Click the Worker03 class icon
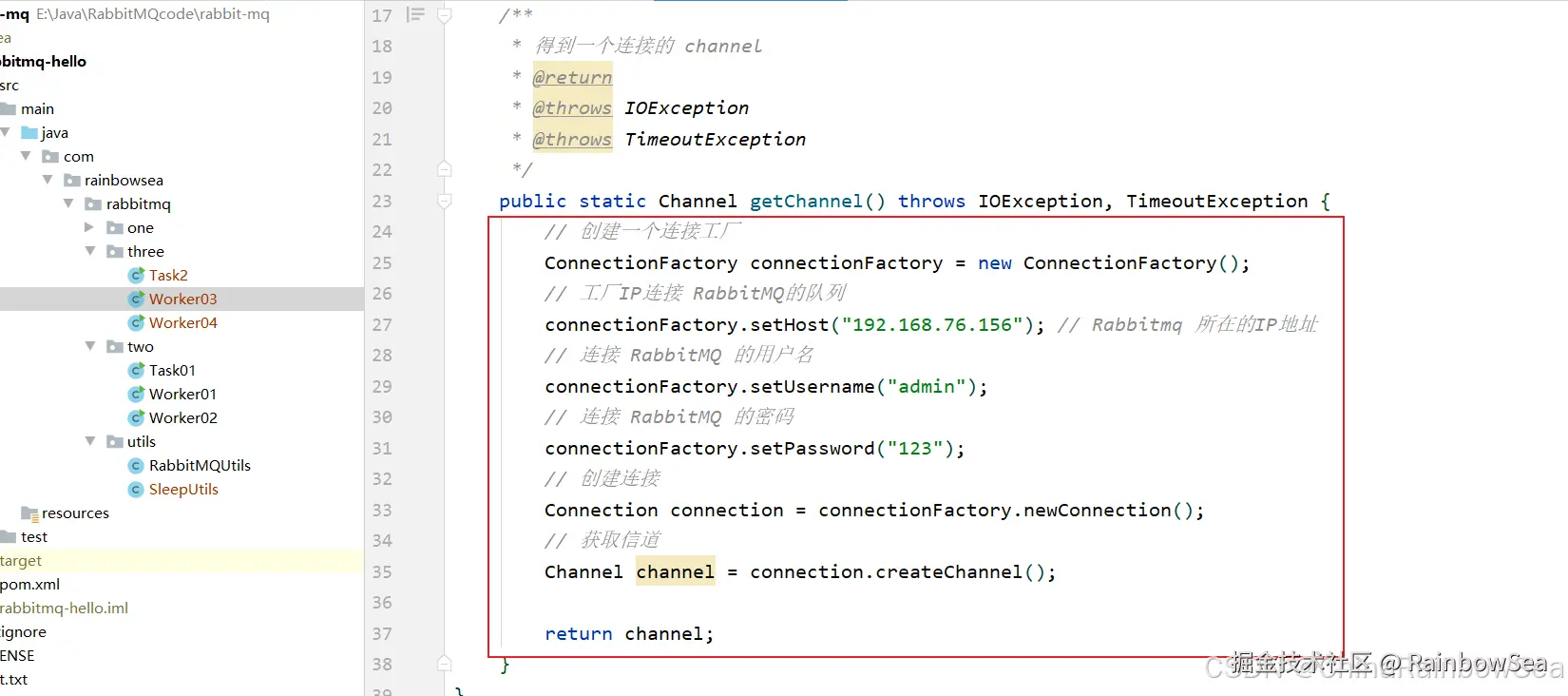Viewport: 1568px width, 696px height. point(136,299)
